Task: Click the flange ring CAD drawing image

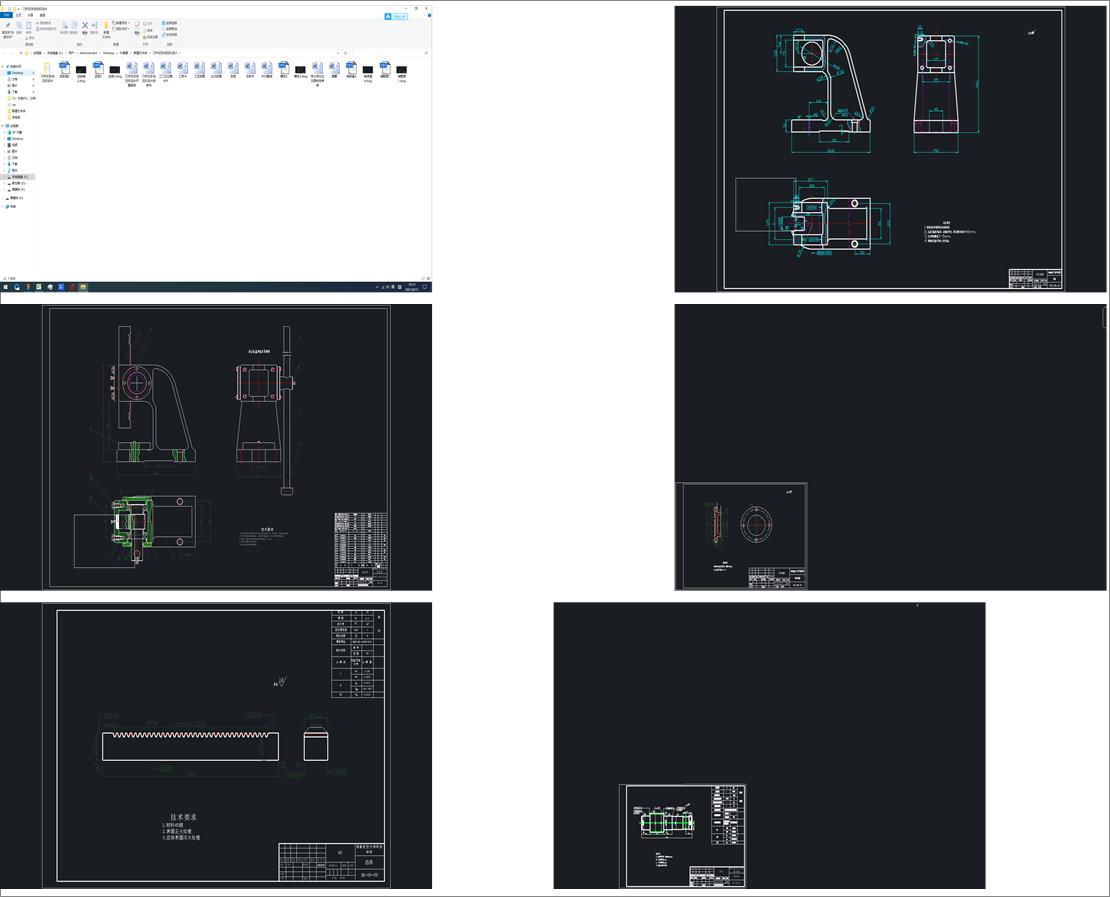Action: tap(891, 447)
